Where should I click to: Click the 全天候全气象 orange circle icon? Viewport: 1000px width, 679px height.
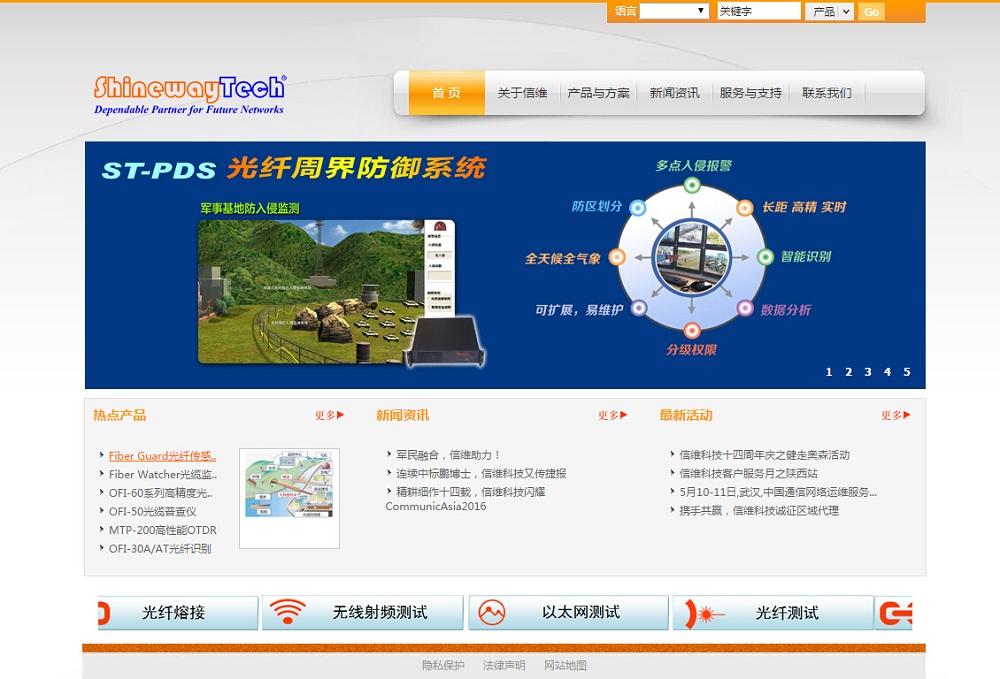click(x=617, y=257)
